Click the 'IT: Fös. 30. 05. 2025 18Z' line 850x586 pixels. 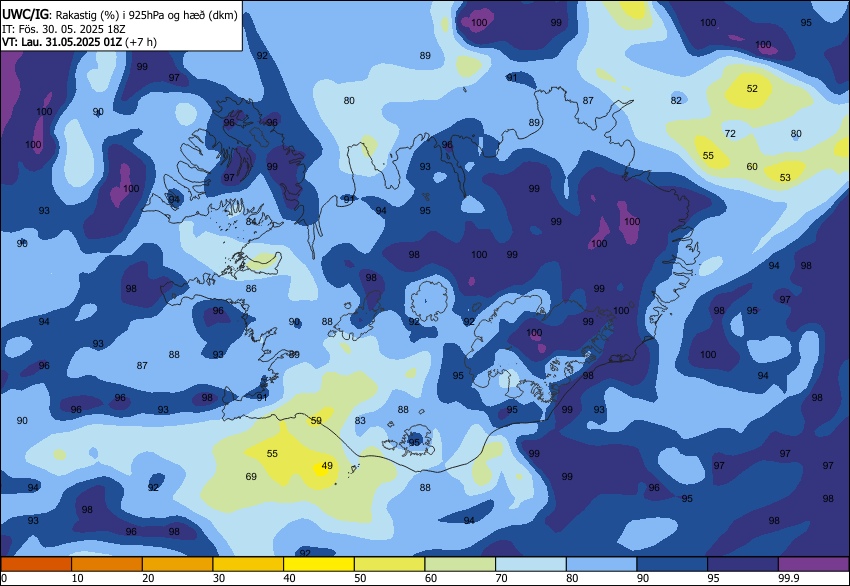(63, 29)
